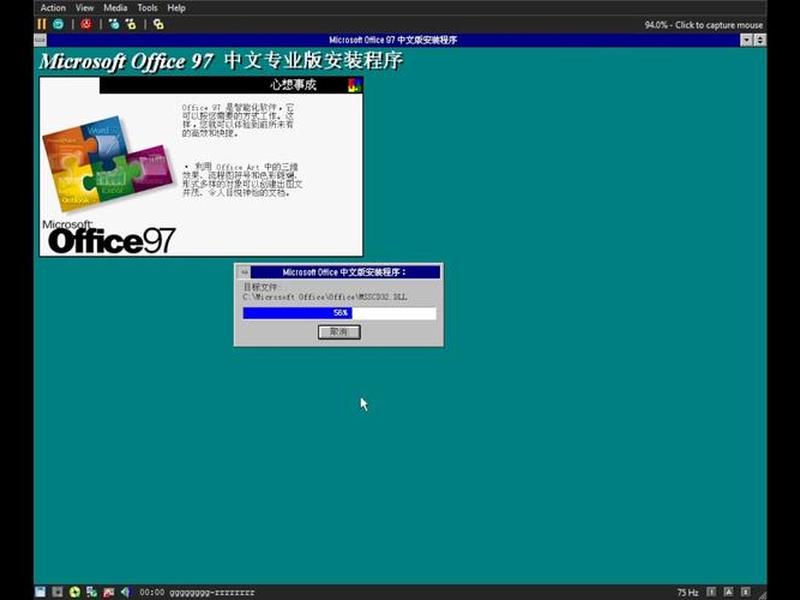Click the first 'Office 97' description paragraph
800x600 pixels.
238,120
